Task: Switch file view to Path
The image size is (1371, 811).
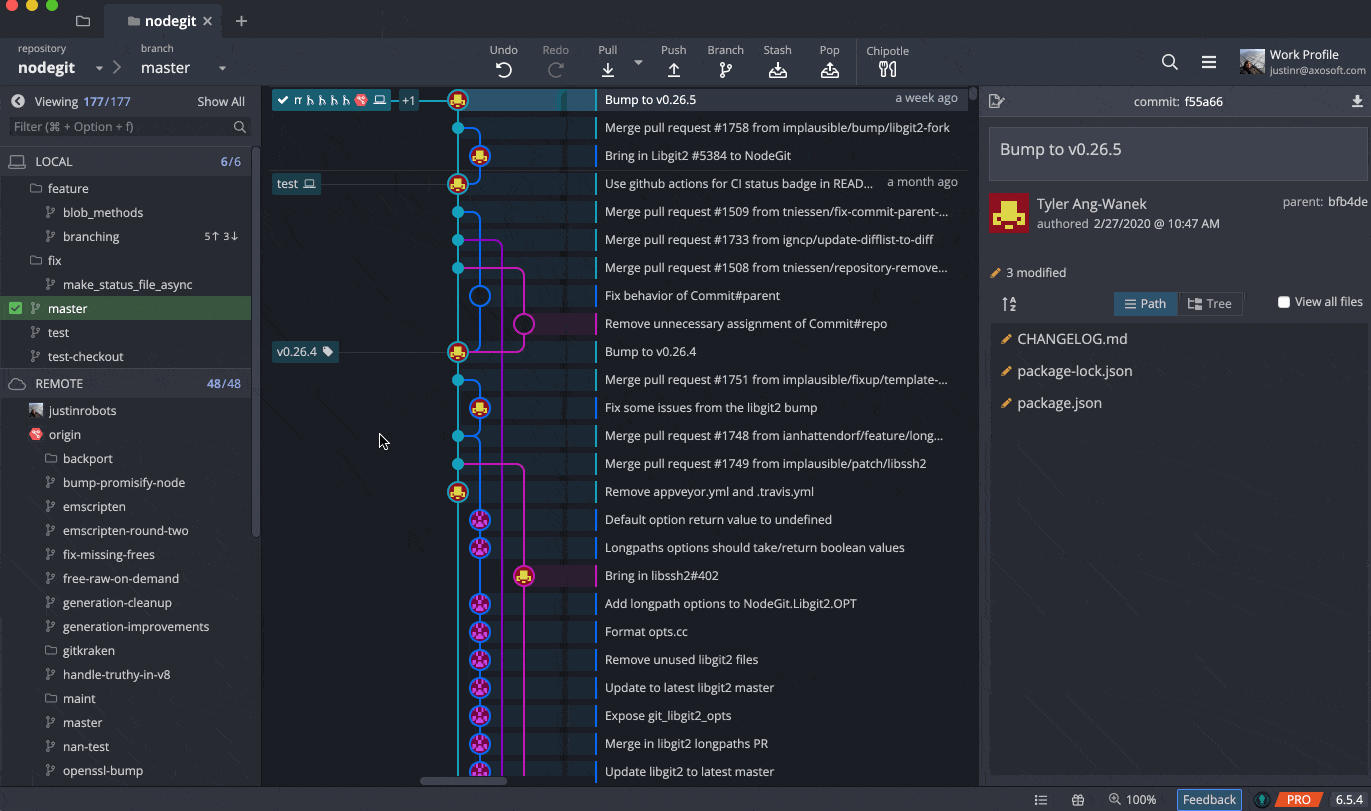Action: (x=1146, y=304)
